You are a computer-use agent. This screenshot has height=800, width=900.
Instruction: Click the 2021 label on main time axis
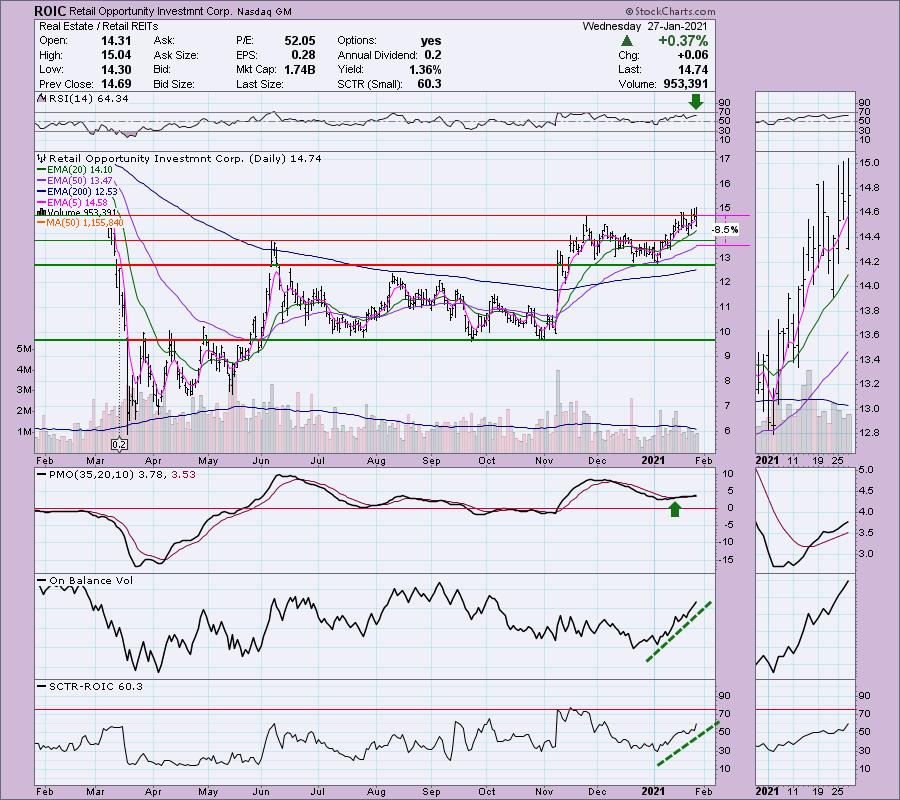653,460
